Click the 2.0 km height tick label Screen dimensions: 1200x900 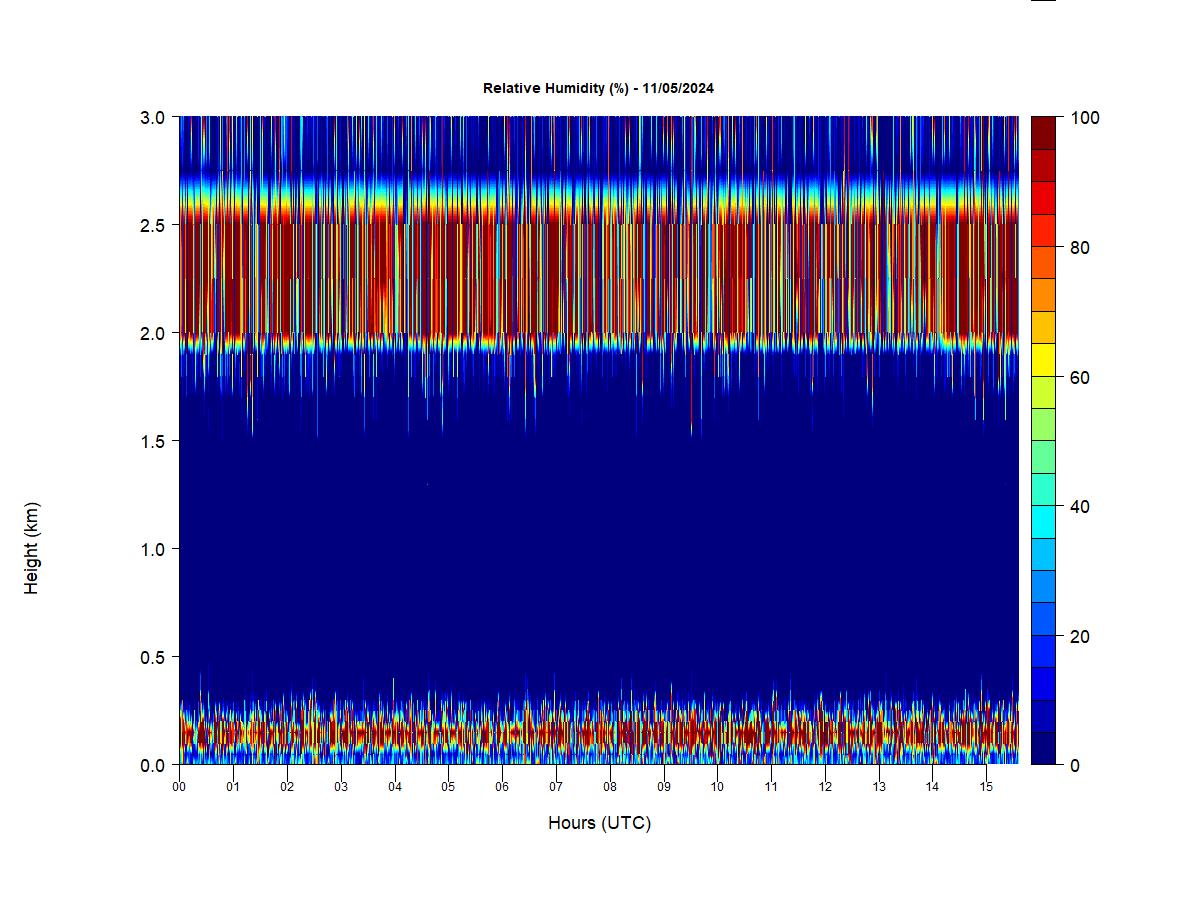pyautogui.click(x=153, y=333)
